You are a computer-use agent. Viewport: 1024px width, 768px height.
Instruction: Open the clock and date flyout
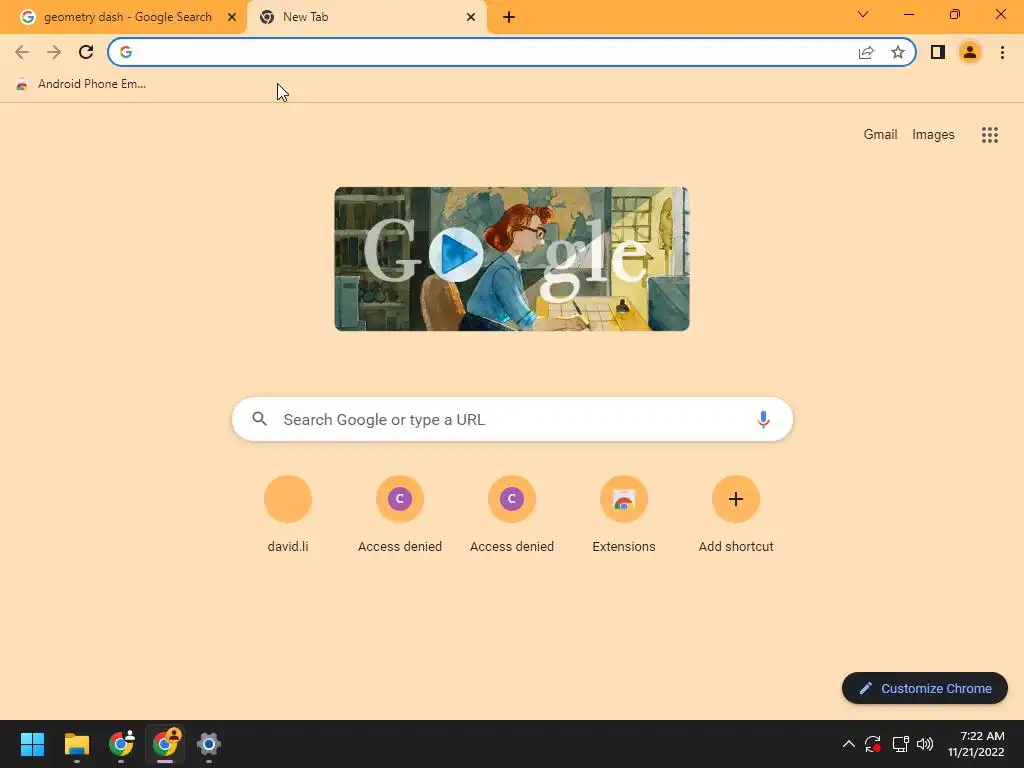pos(976,744)
